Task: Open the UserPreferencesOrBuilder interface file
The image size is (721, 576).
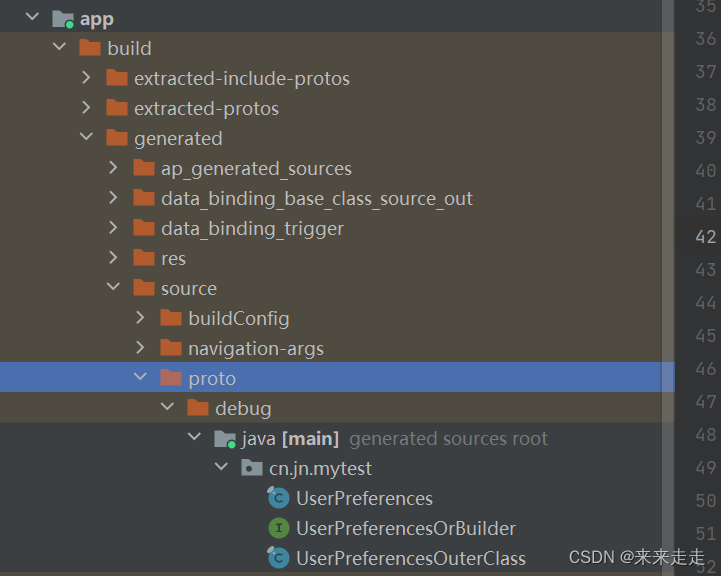Action: [406, 529]
